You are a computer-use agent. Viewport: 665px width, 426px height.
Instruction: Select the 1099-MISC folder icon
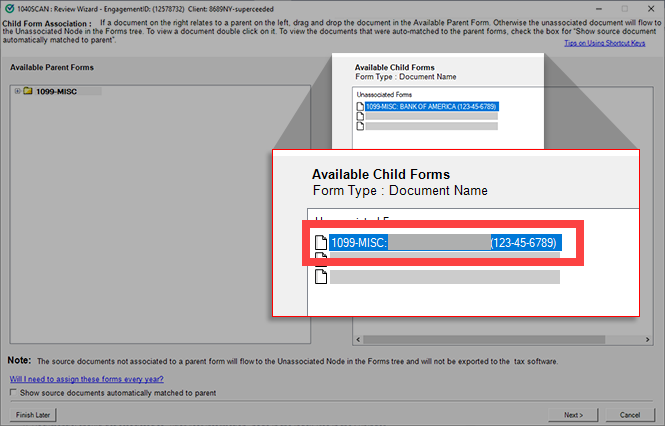tap(28, 91)
